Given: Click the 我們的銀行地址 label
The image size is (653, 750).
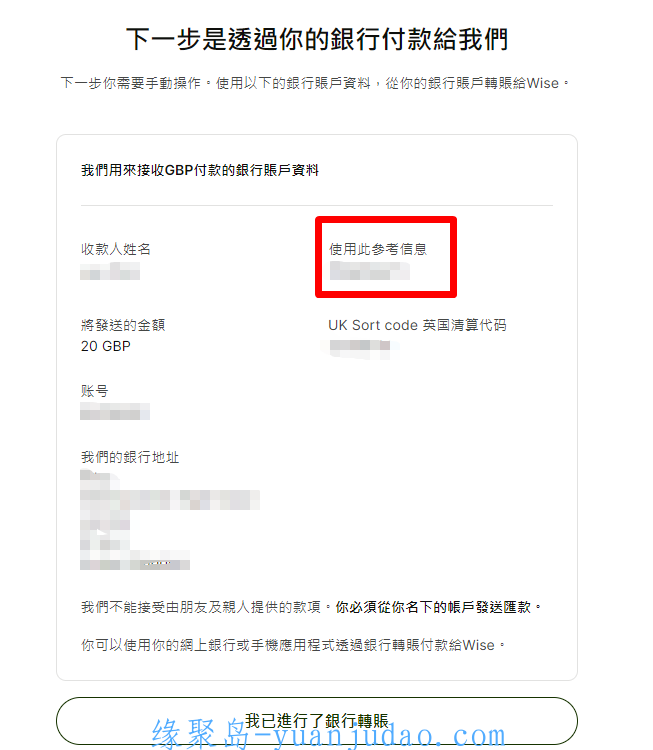Looking at the screenshot, I should pyautogui.click(x=130, y=457).
